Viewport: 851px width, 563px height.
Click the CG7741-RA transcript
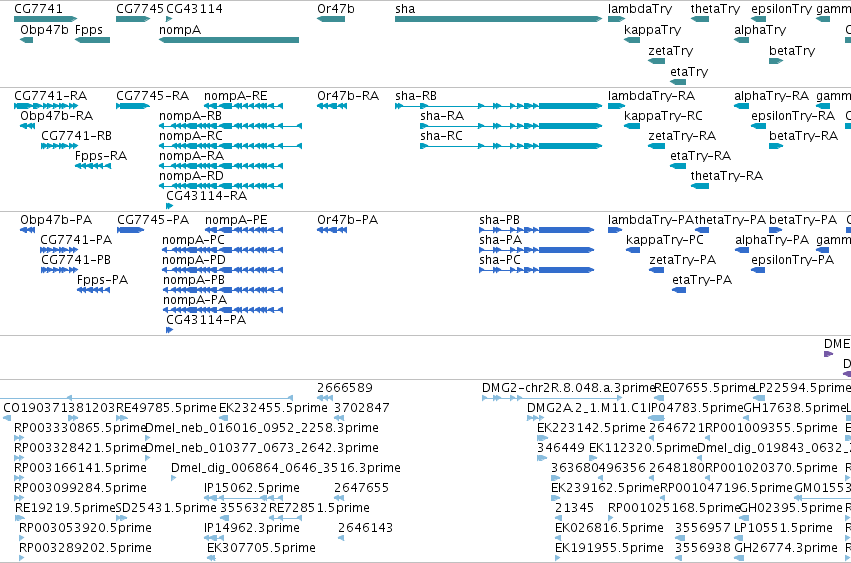[x=46, y=106]
